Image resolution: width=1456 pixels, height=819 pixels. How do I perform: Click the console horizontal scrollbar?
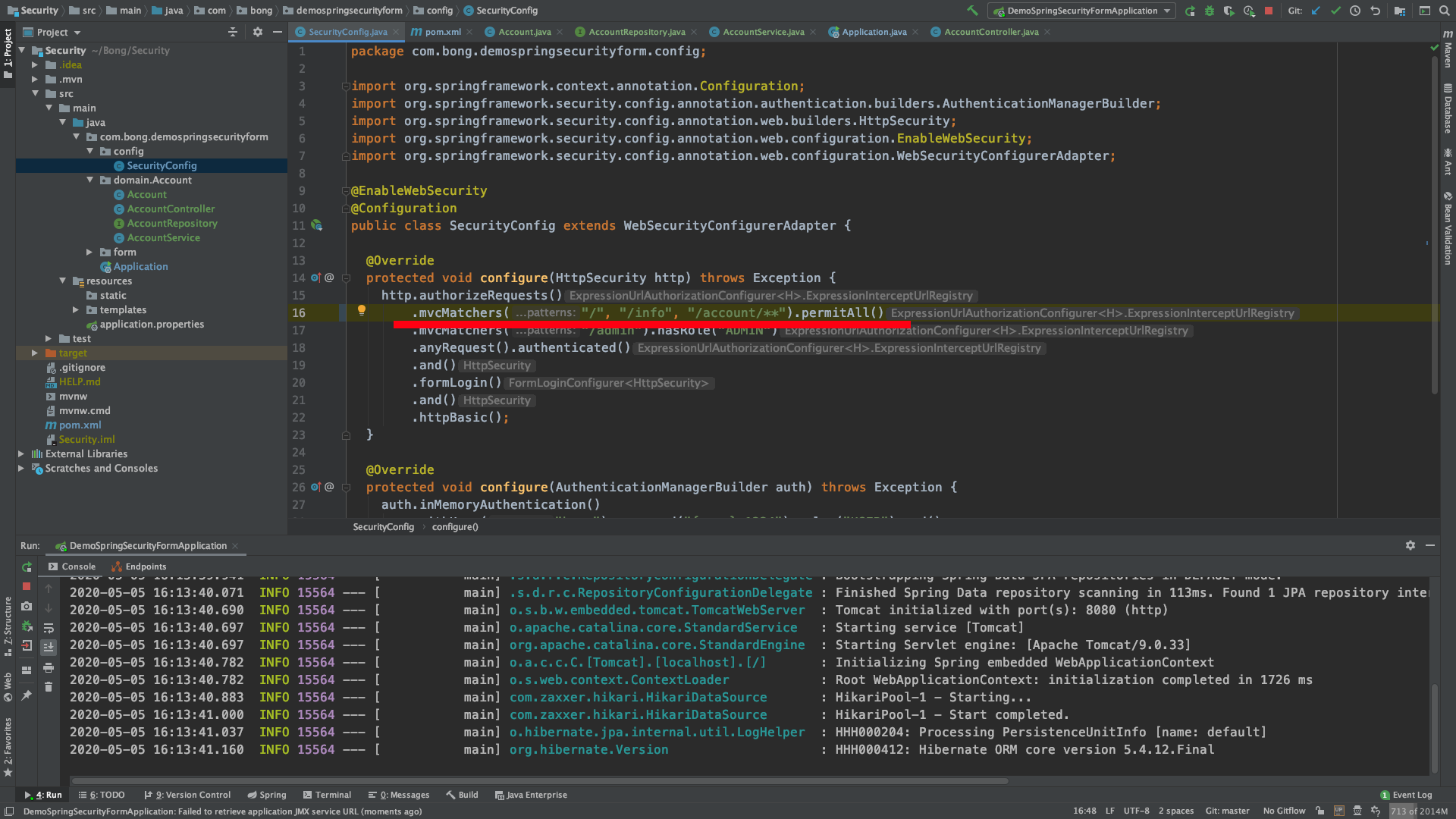538,780
